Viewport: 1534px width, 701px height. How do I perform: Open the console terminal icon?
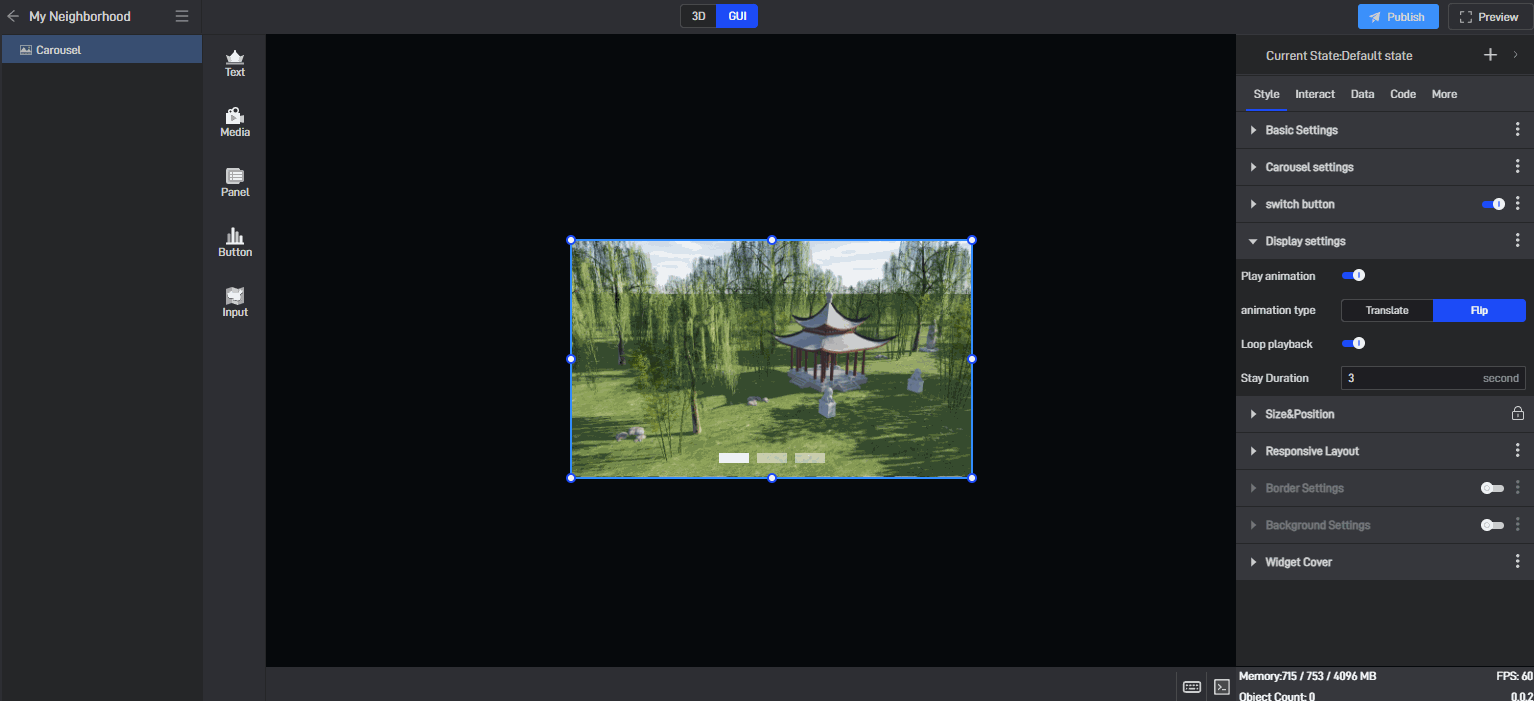click(1221, 687)
